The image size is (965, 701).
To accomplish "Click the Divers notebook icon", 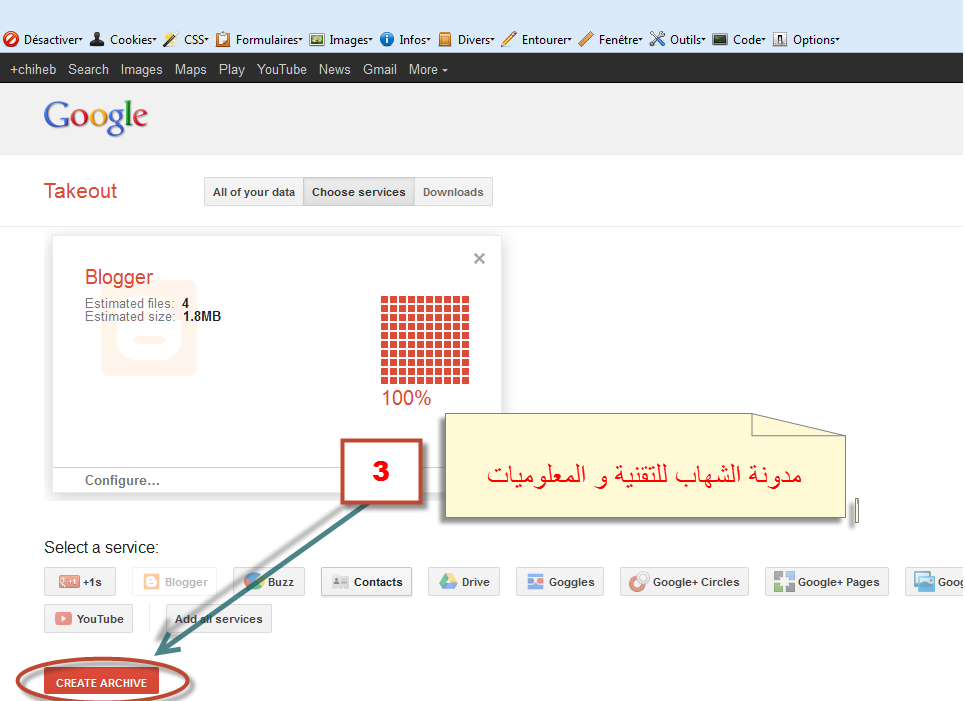I will tap(445, 39).
